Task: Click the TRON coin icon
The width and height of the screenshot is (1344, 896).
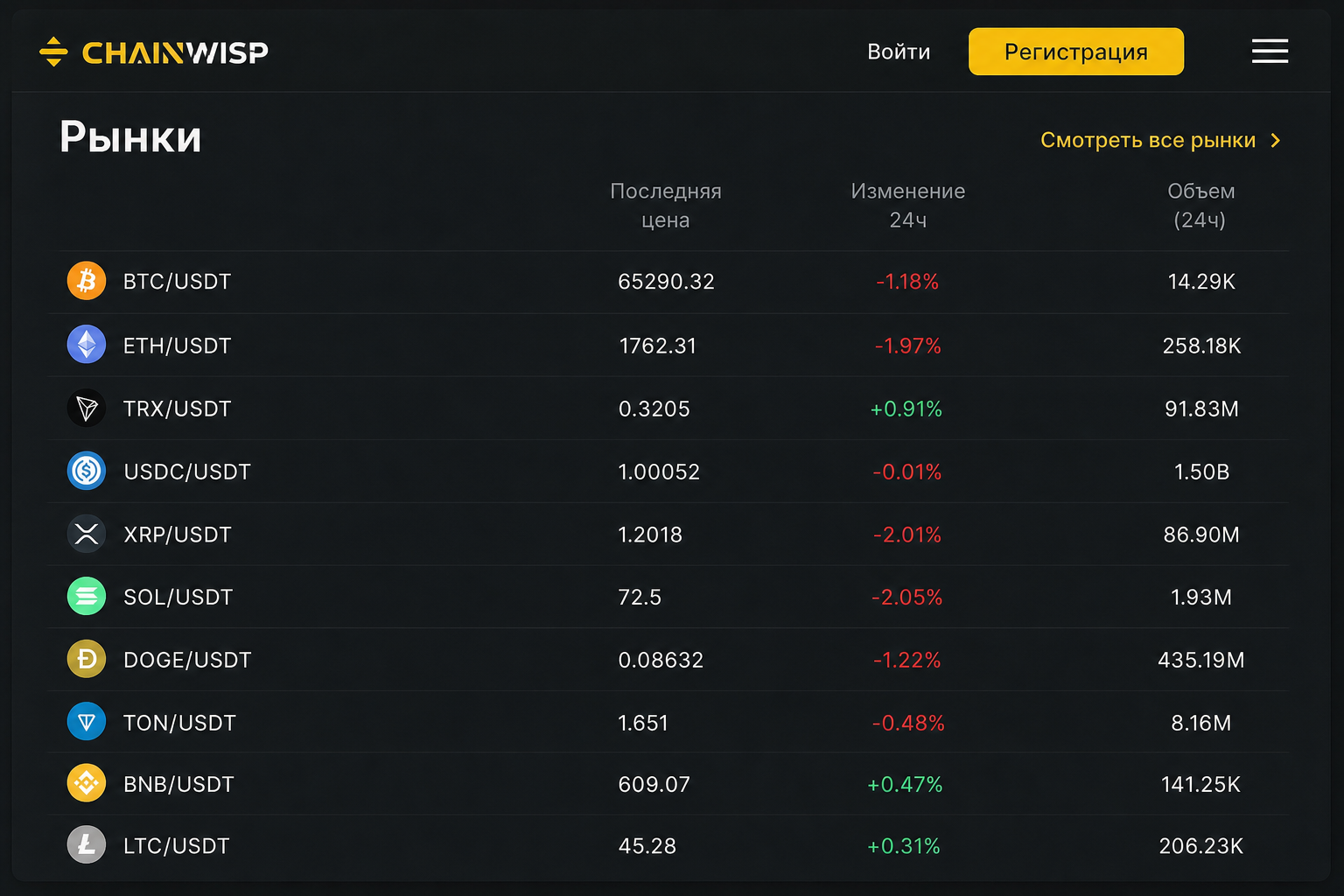Action: coord(87,408)
